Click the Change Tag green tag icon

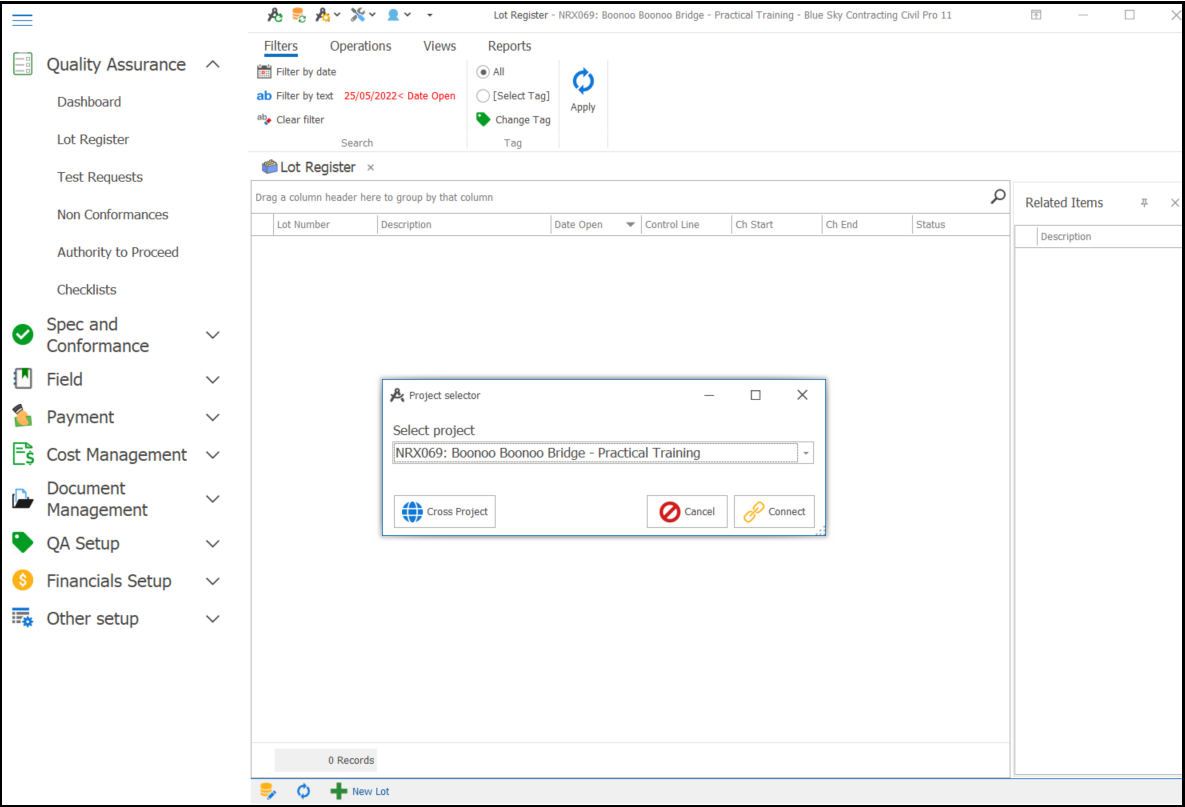[x=484, y=119]
